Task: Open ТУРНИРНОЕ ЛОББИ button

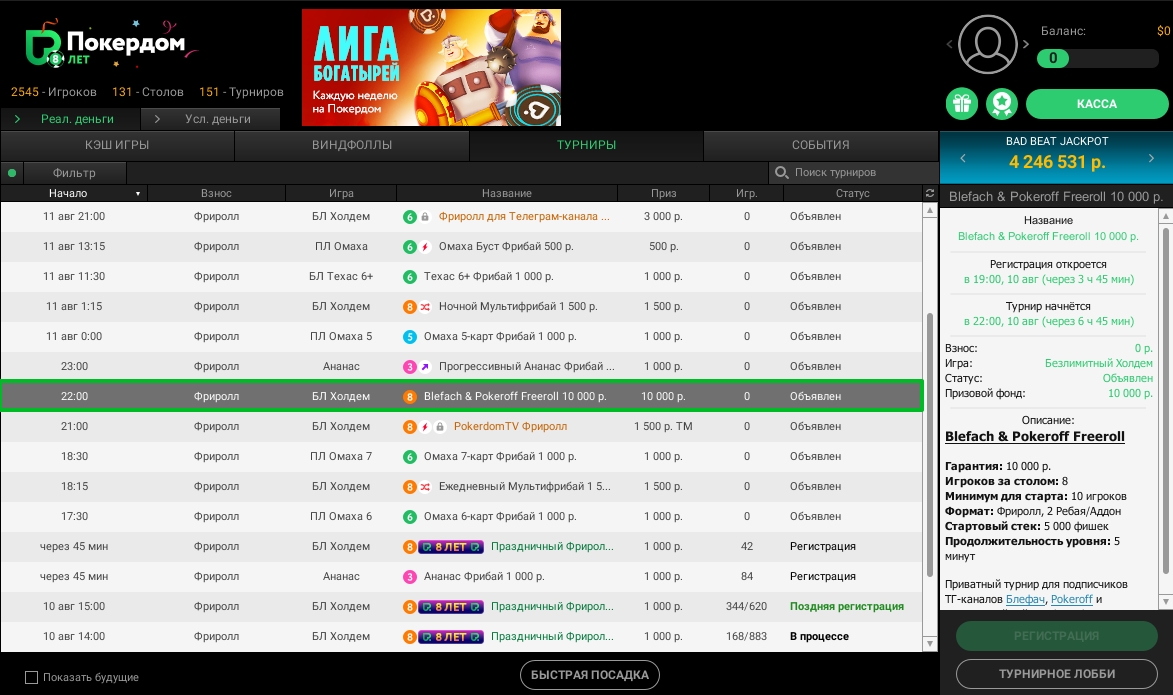Action: (x=1056, y=674)
